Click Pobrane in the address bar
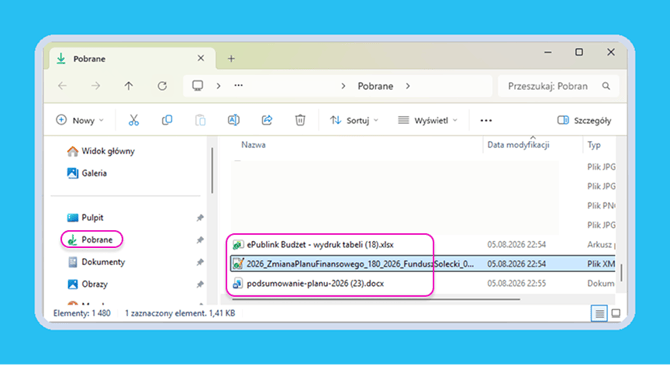This screenshot has height=365, width=670. (375, 86)
